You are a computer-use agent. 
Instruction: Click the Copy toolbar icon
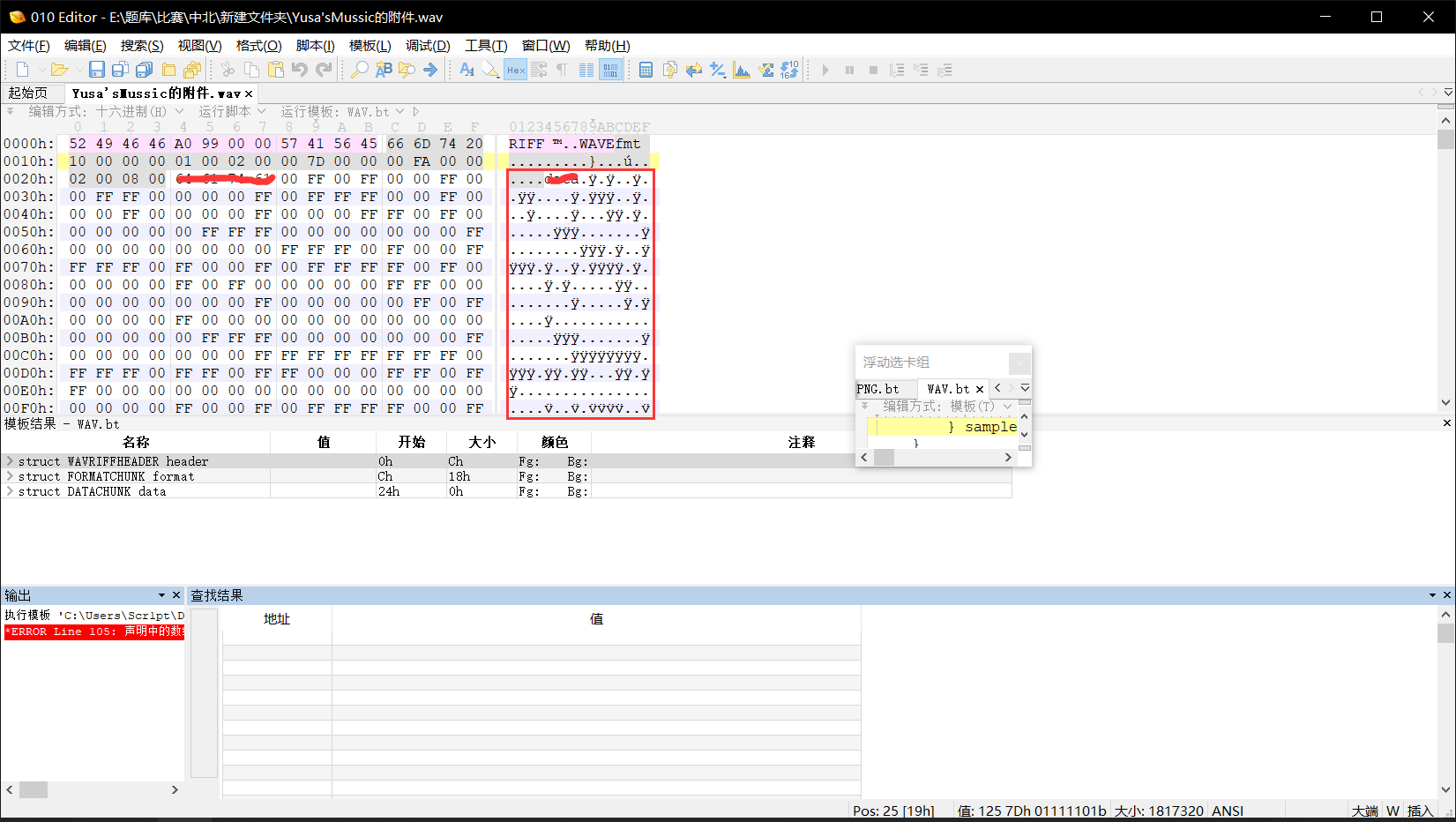251,70
